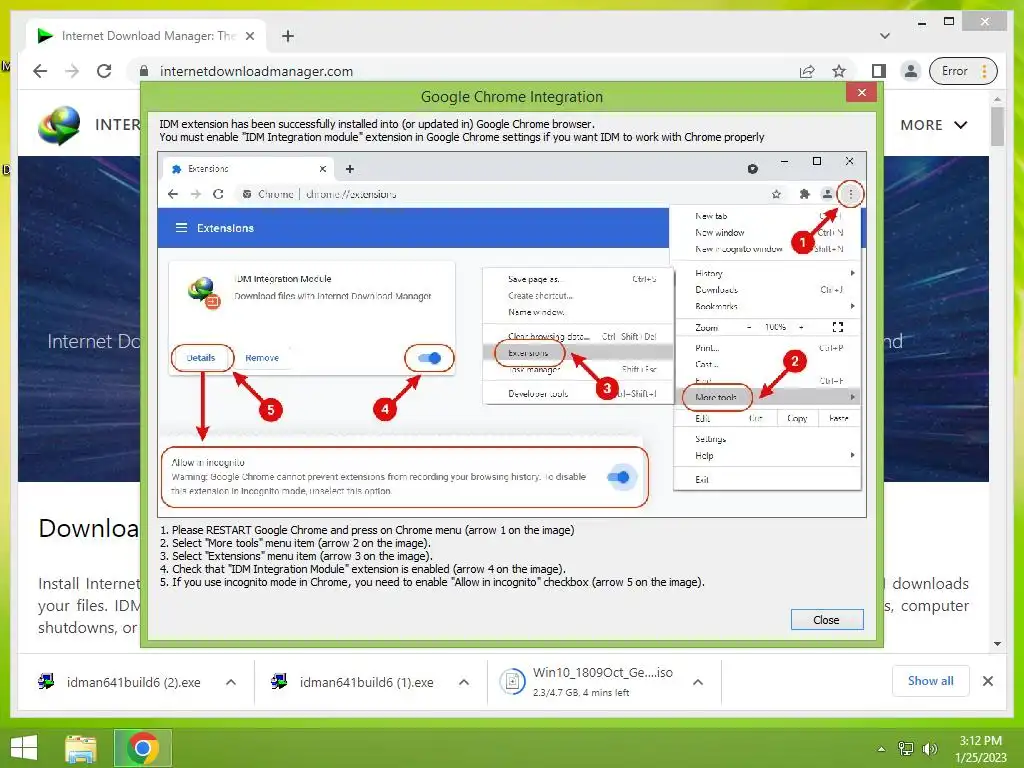Click the ISO download progress icon
This screenshot has width=1024, height=768.
(513, 682)
